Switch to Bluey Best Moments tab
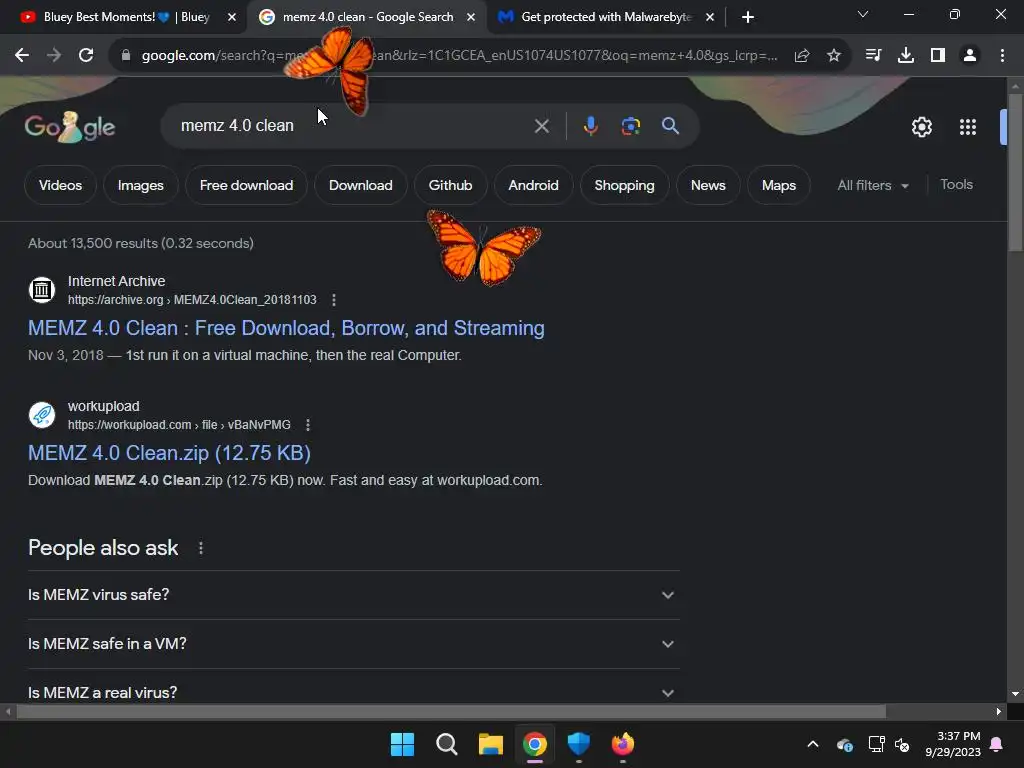Screen dimensions: 1024x768 (127, 17)
